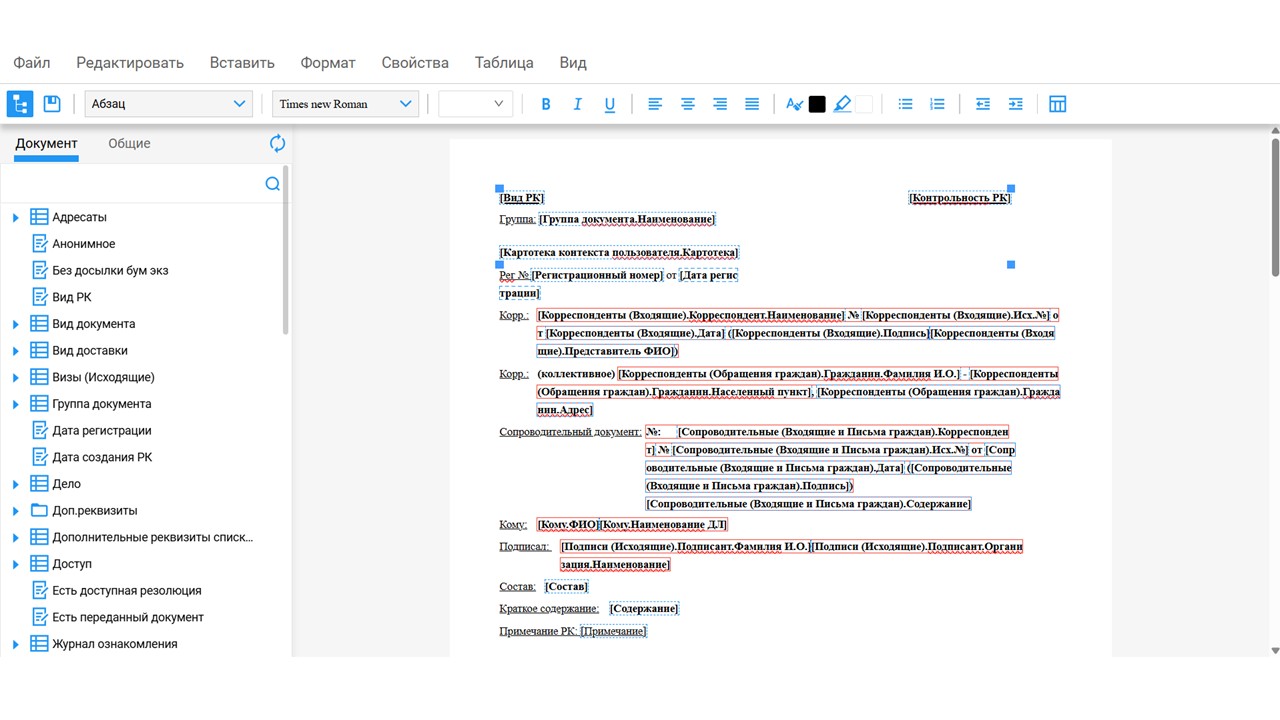The height and width of the screenshot is (720, 1280).
Task: Click the insert table icon
Action: 1057,104
